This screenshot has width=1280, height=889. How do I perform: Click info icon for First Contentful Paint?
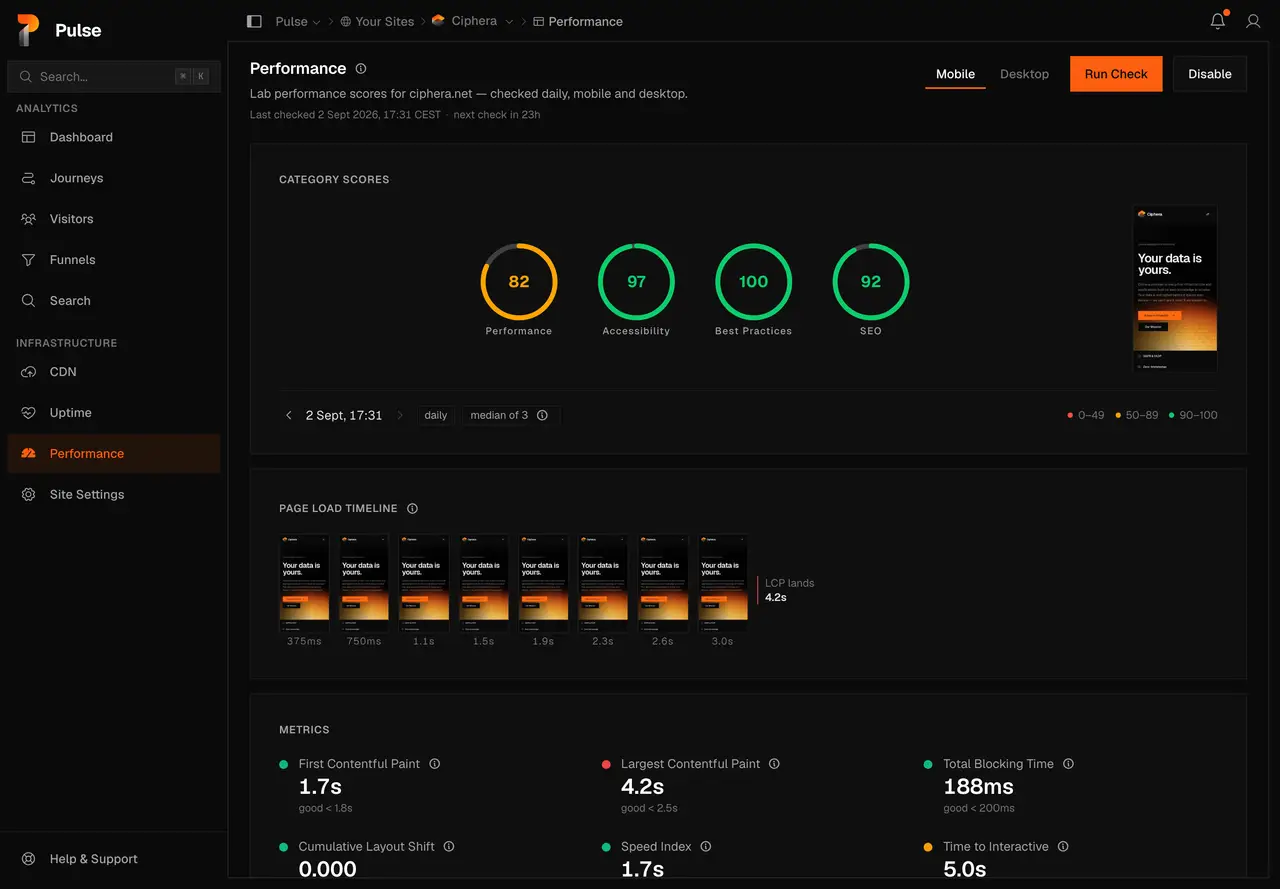tap(434, 764)
